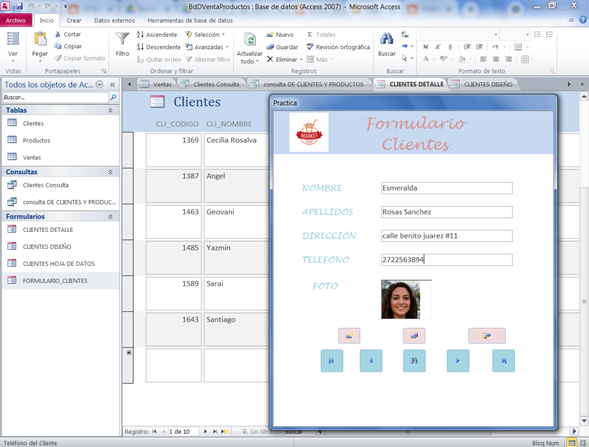
Task: Go to first record in Practica form
Action: 332,361
